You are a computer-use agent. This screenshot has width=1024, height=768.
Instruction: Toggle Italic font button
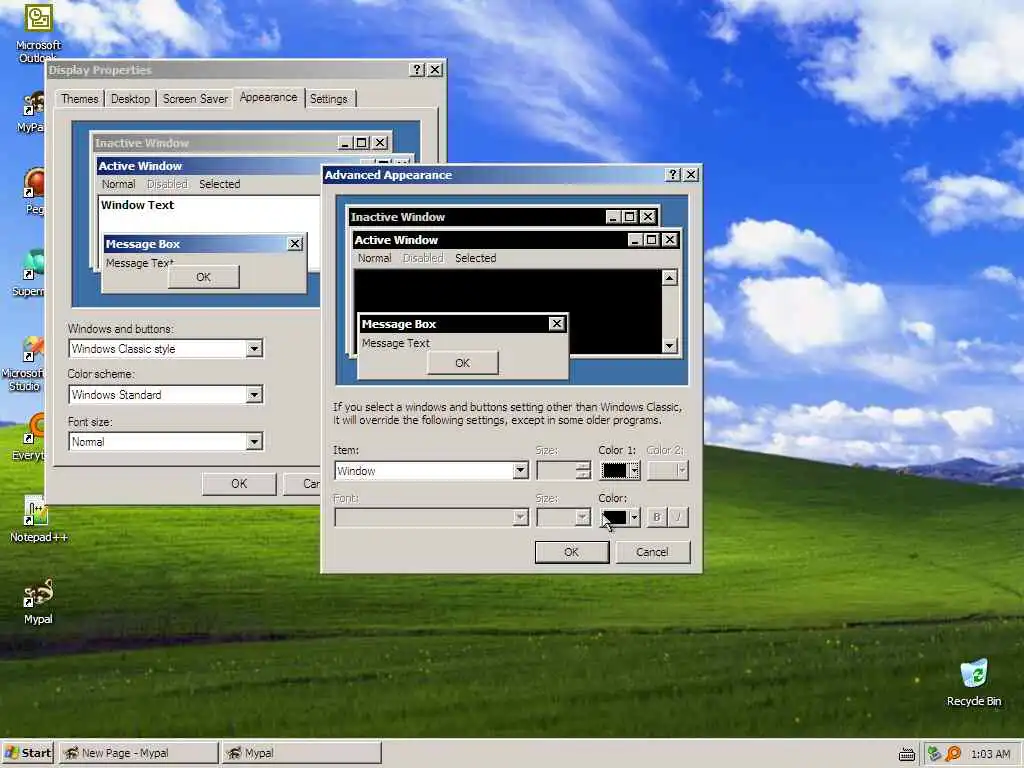(x=679, y=517)
